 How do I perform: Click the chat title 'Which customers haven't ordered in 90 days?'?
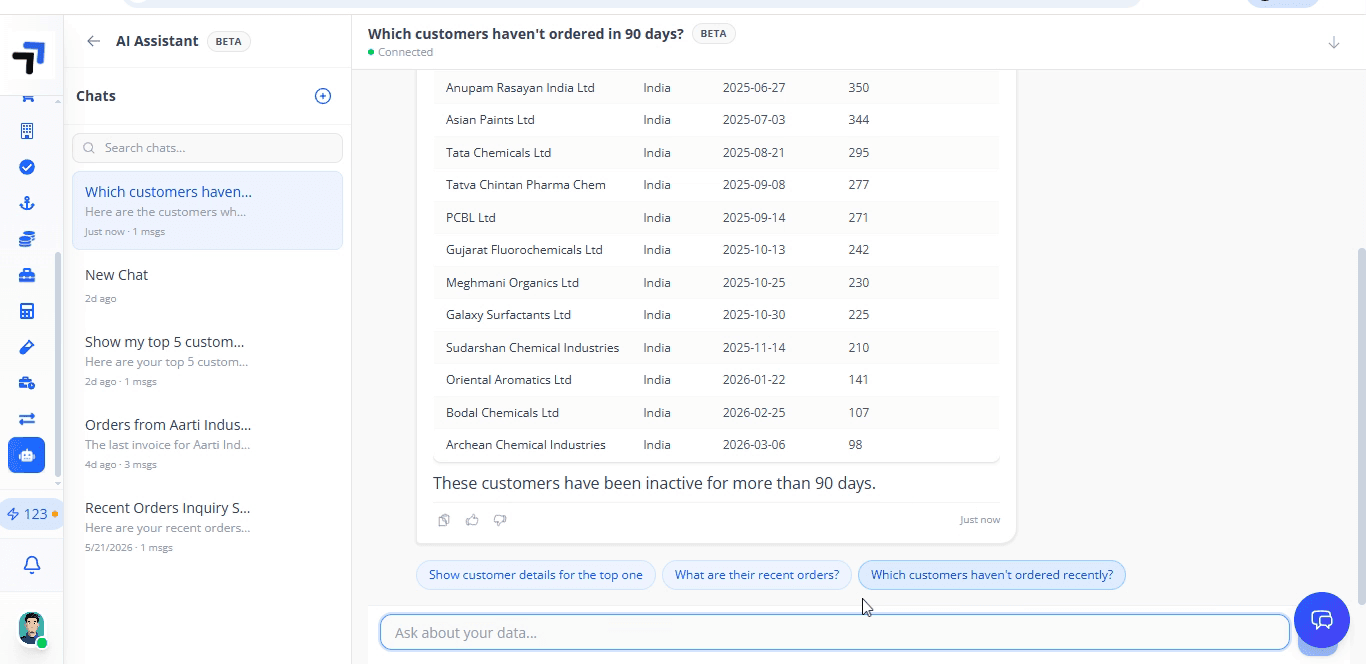click(x=526, y=33)
